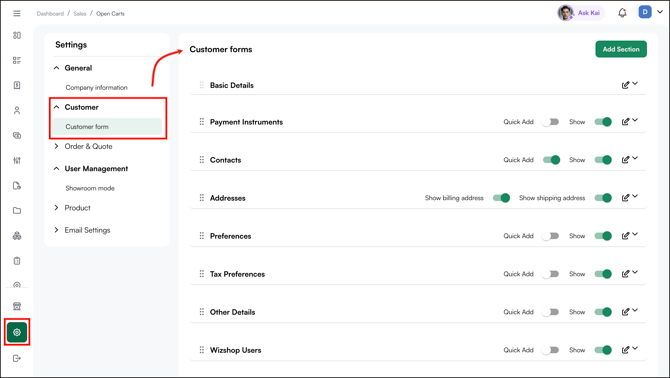Click the green settings gear icon
The image size is (670, 378).
click(x=17, y=332)
